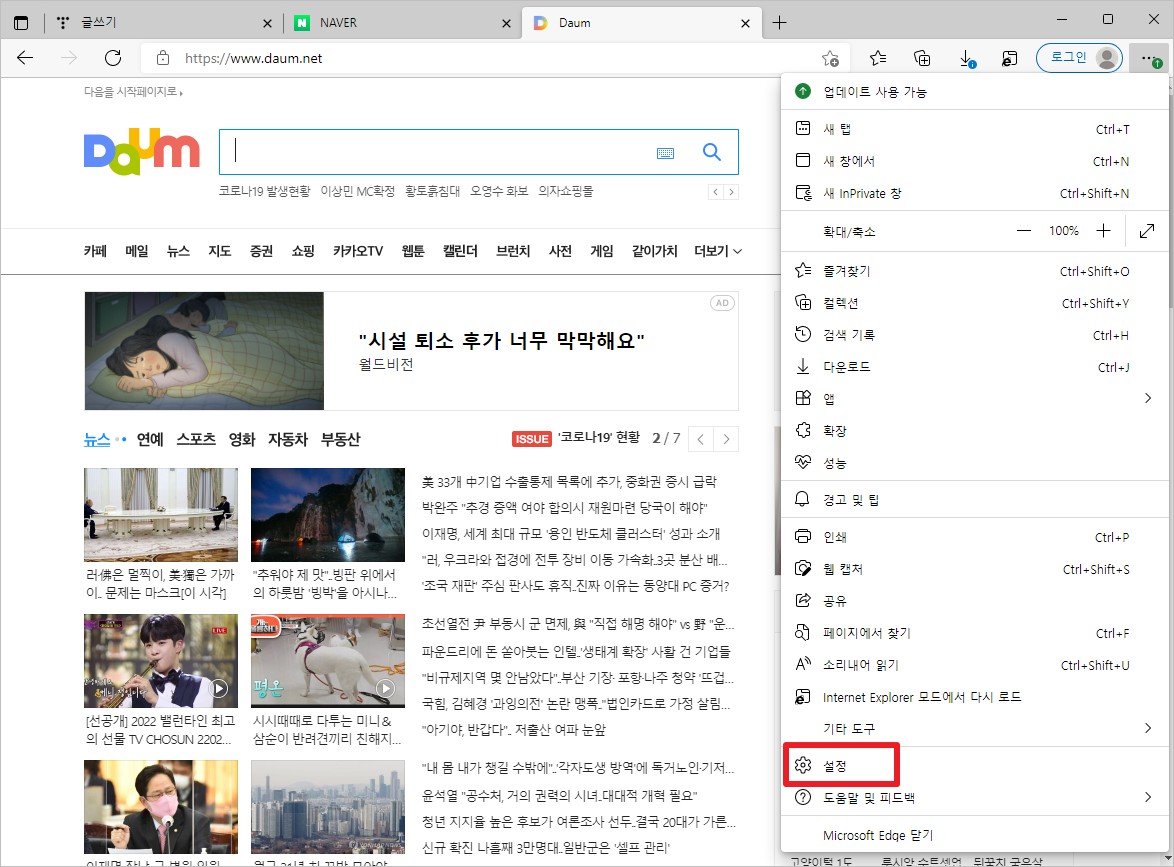Click the browser back arrow
This screenshot has width=1174, height=867.
click(x=25, y=58)
